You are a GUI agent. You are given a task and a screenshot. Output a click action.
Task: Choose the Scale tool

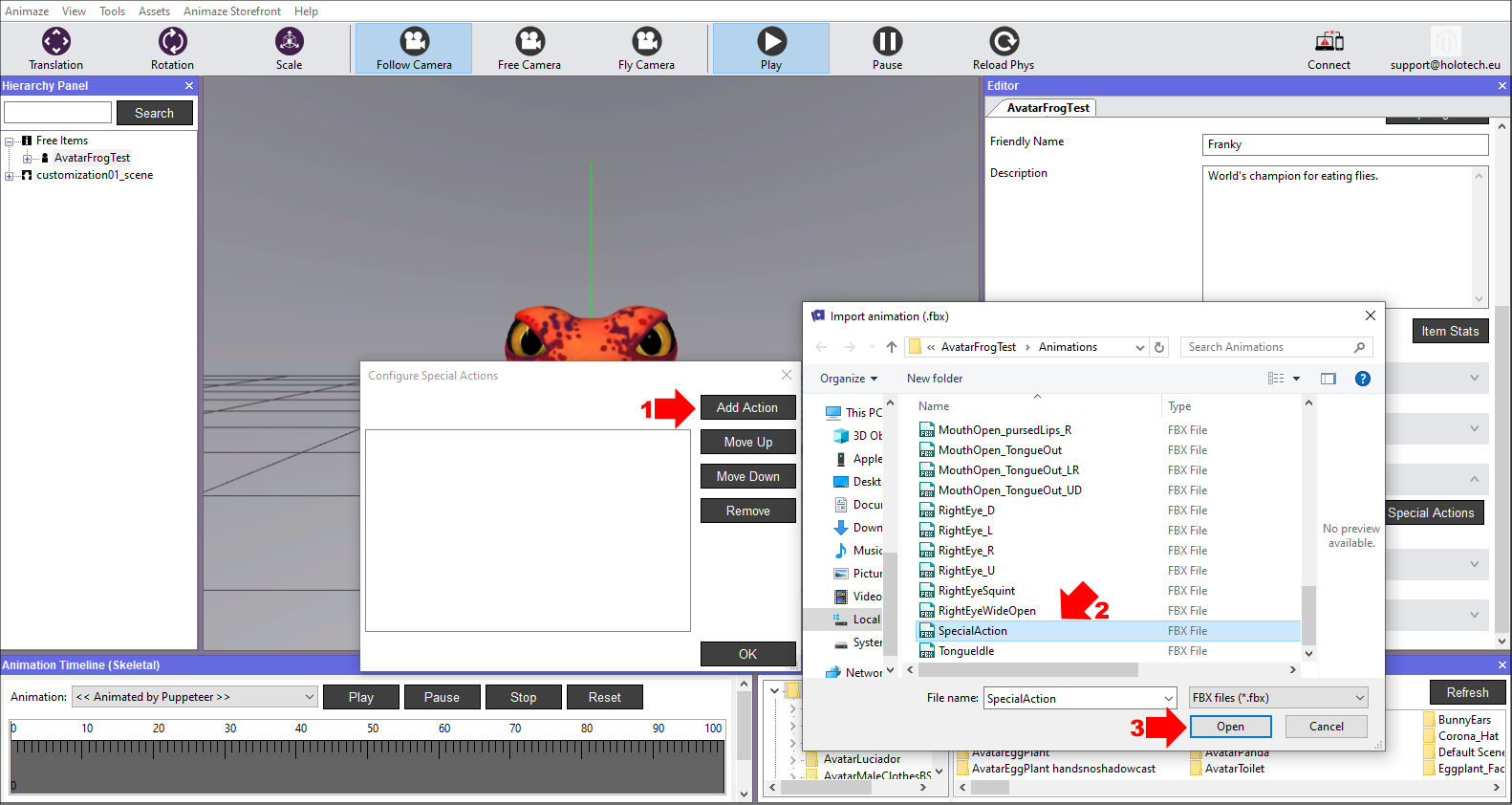(289, 49)
